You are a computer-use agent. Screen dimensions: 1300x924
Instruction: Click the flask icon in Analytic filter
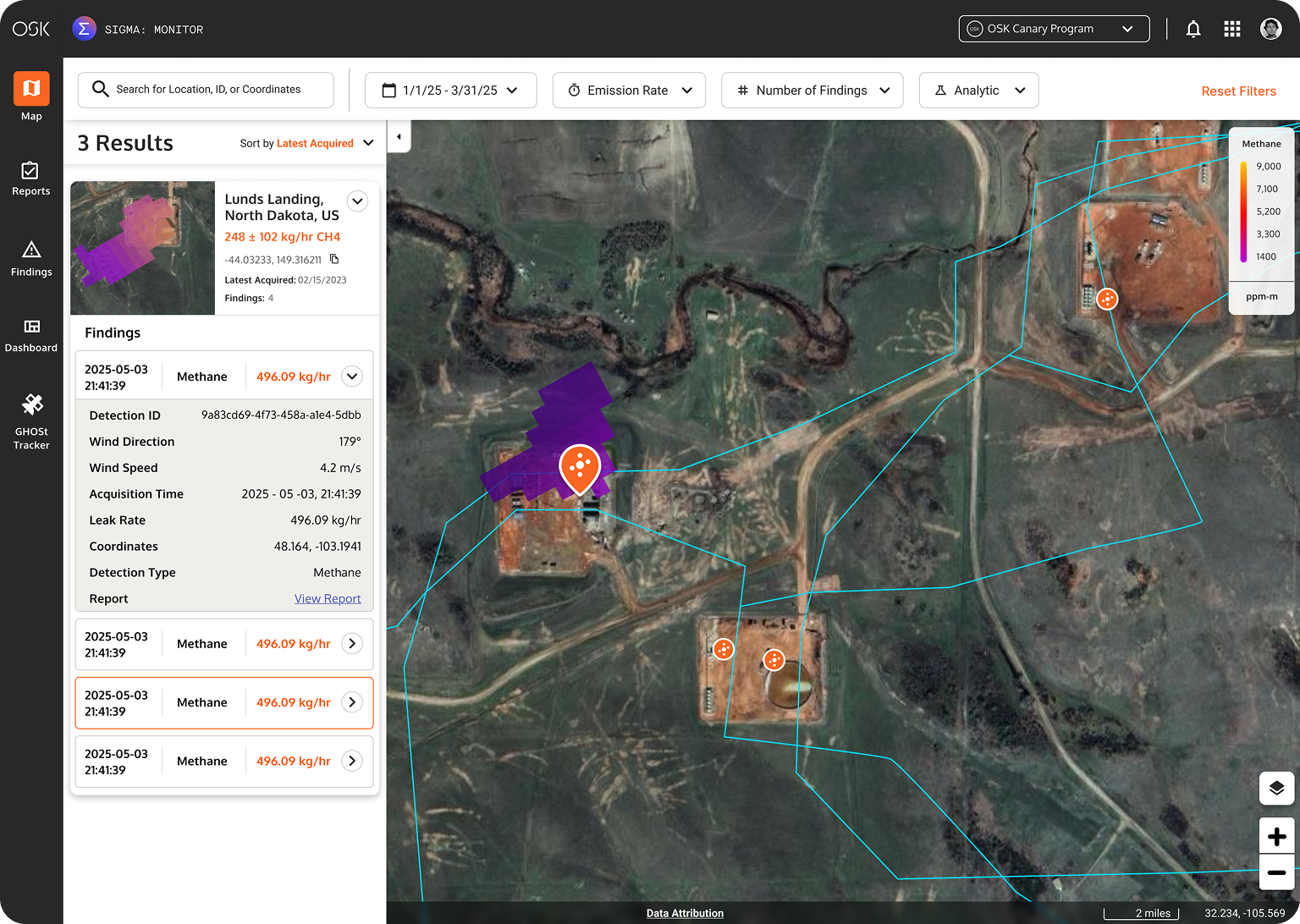pyautogui.click(x=940, y=90)
